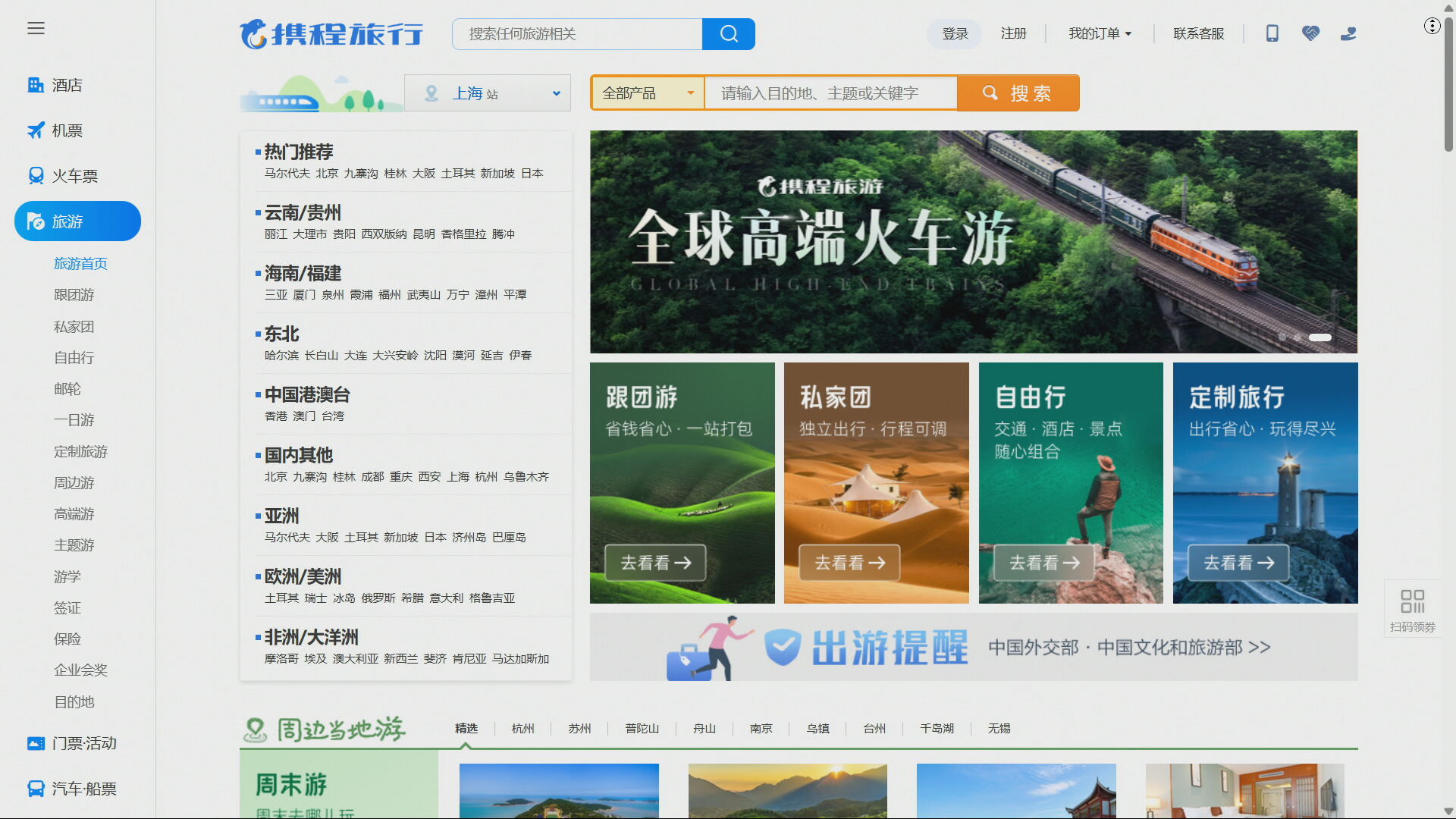Click 去看看 on the 自由行 card

tap(1044, 563)
